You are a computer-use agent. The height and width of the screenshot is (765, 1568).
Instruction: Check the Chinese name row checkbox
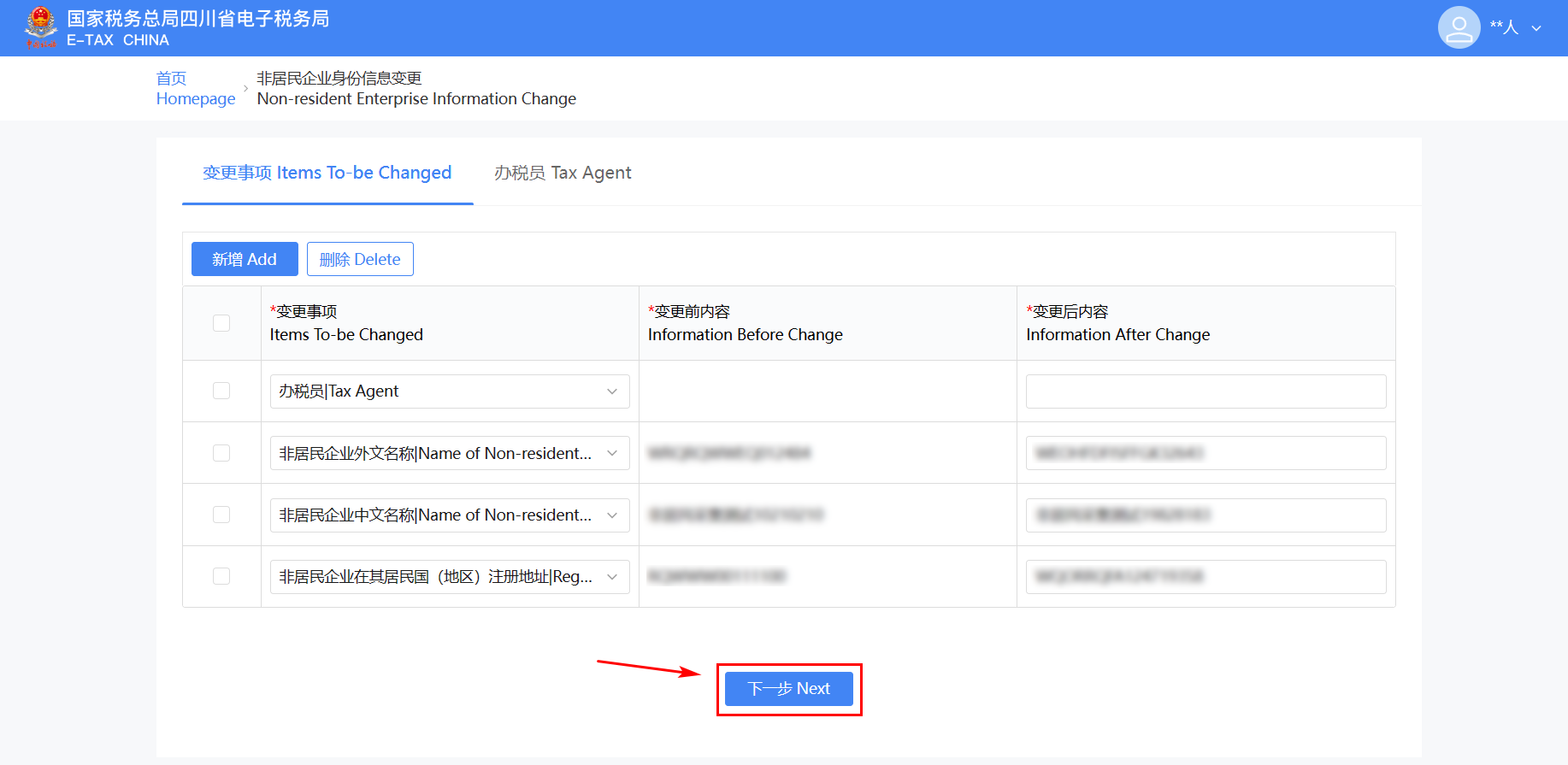coord(221,515)
